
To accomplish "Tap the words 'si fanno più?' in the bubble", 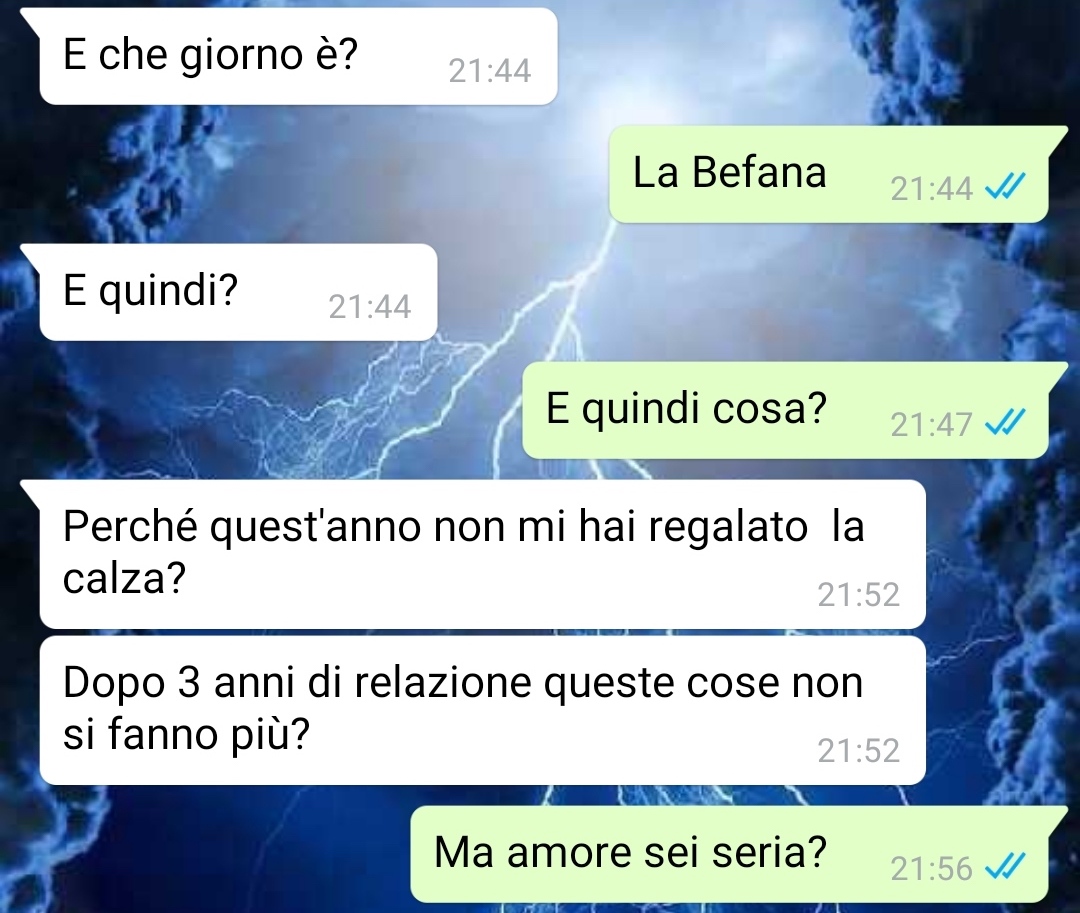I will 187,735.
